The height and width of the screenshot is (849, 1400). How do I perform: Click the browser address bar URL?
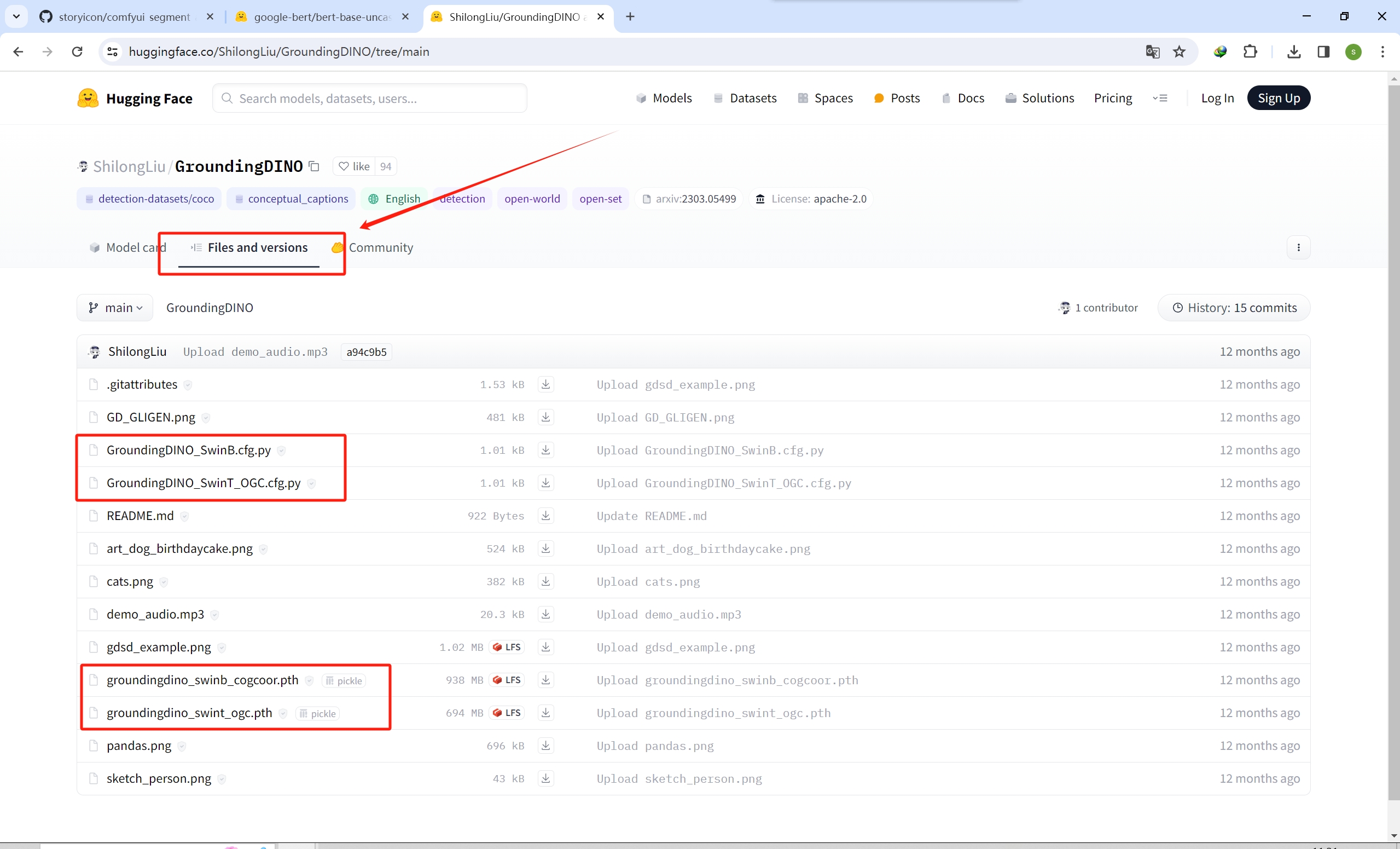(279, 52)
